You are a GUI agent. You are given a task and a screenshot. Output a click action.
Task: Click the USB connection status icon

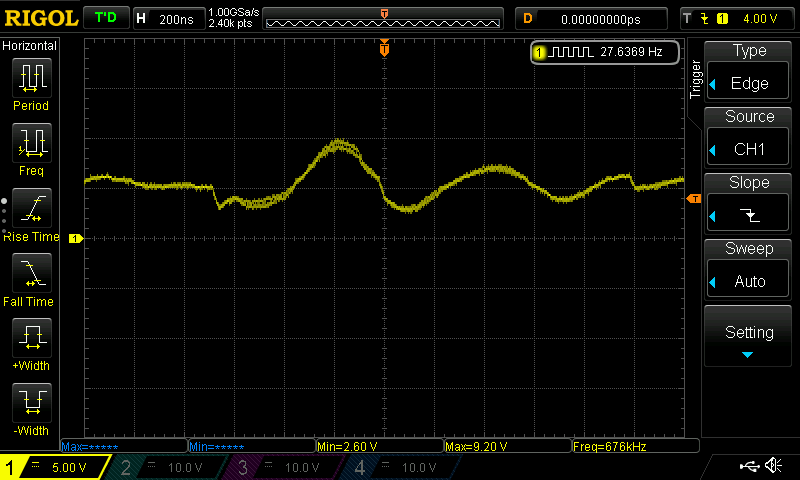tap(749, 466)
